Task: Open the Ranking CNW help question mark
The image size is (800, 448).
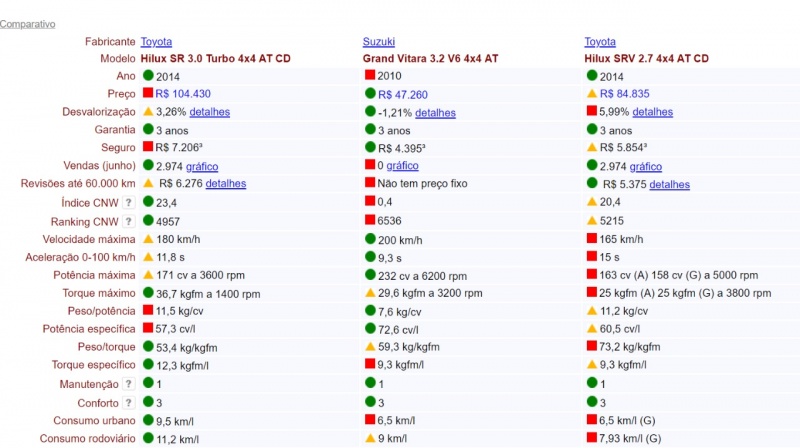Action: (x=129, y=221)
